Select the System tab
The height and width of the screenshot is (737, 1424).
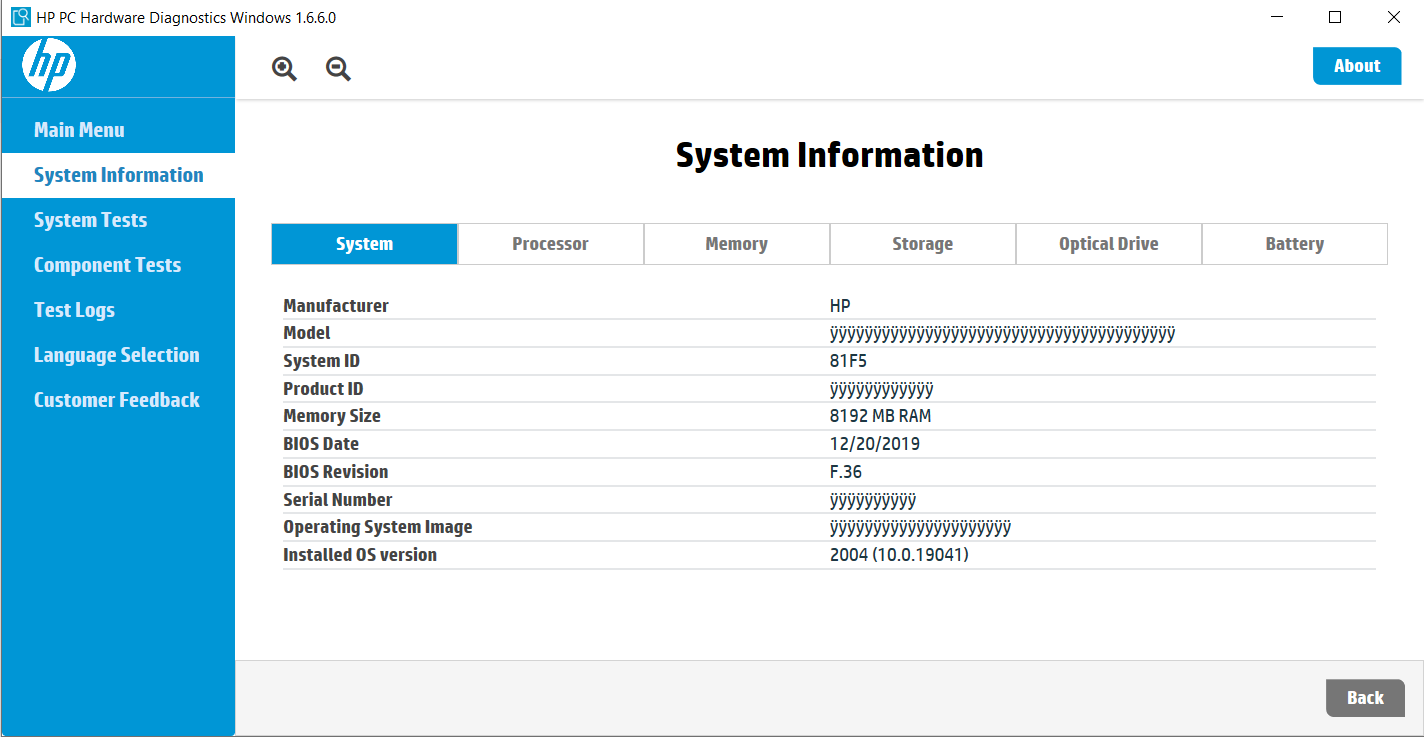coord(364,244)
